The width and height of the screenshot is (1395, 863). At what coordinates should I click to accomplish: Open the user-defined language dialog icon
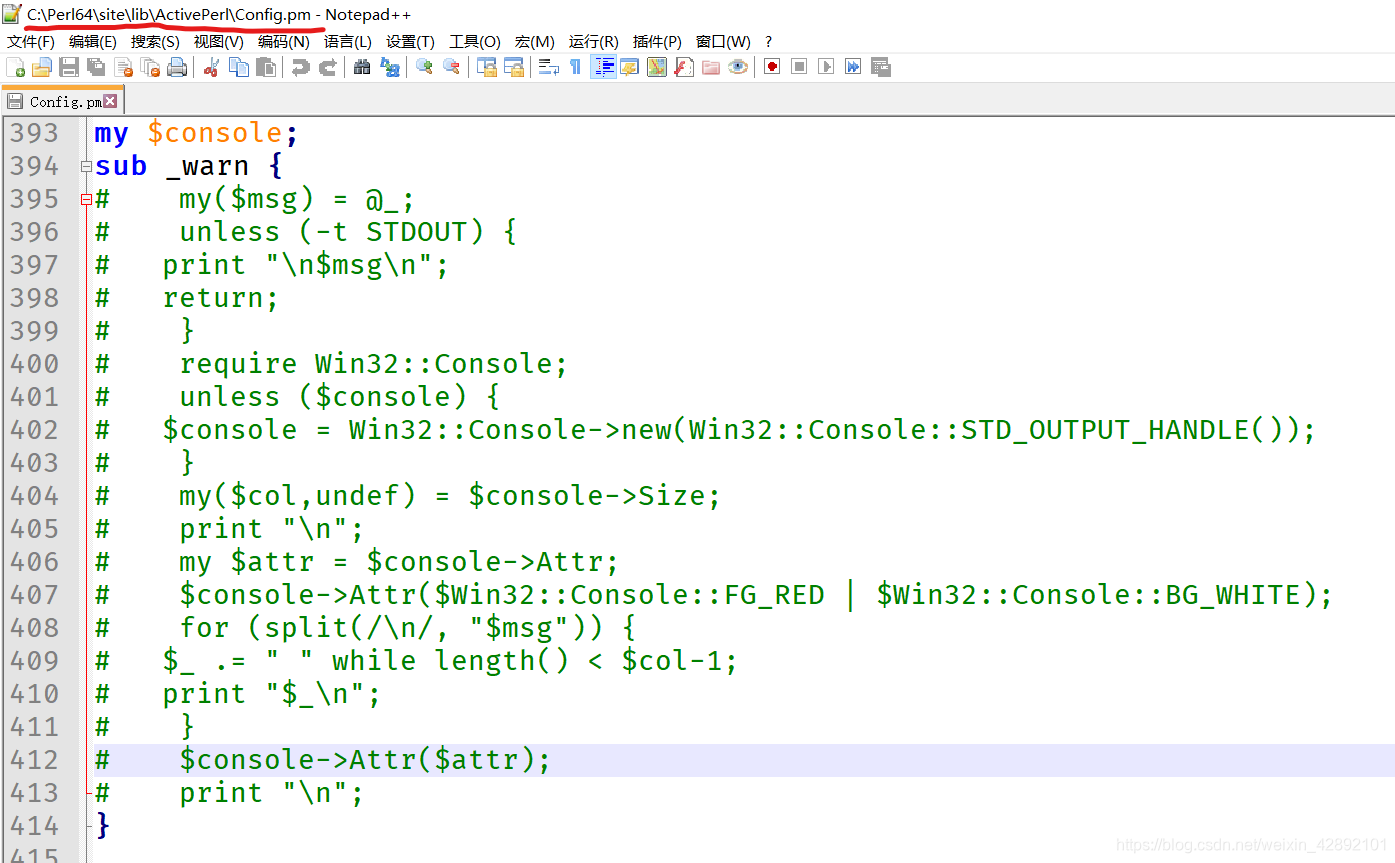pos(629,67)
